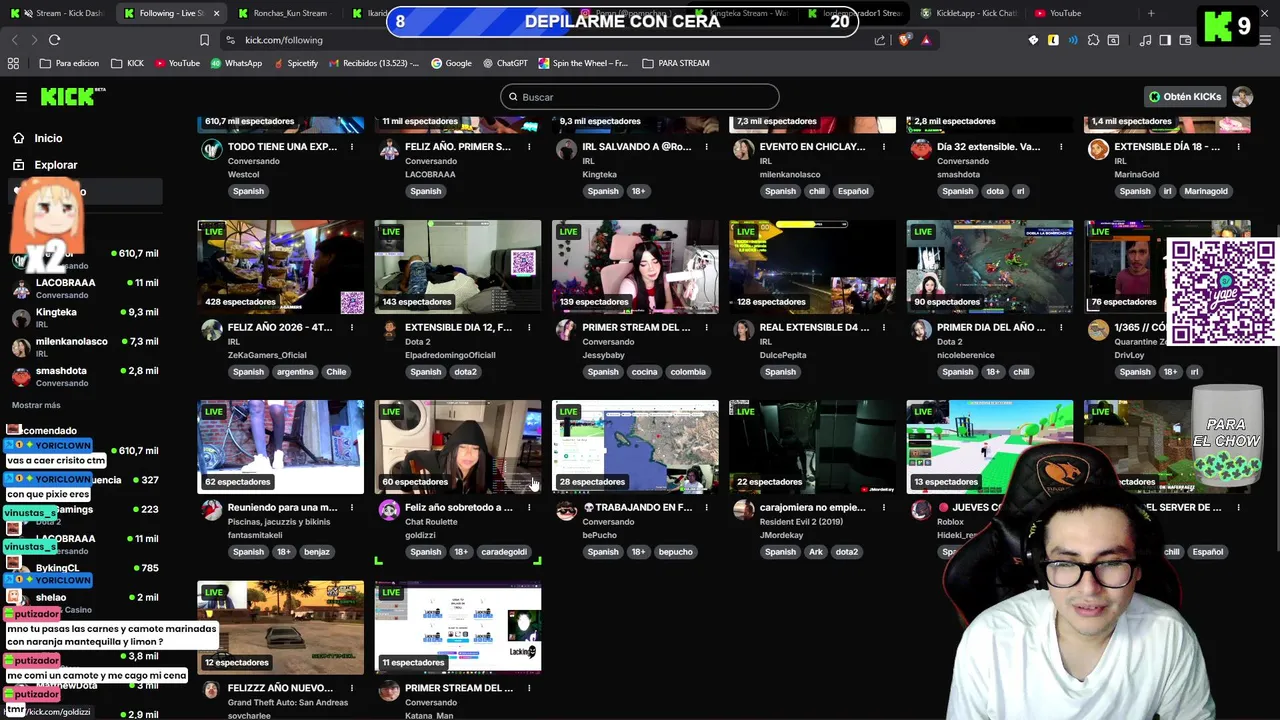Open the user profile avatar in the Kick header
This screenshot has width=1280, height=720.
1242,97
